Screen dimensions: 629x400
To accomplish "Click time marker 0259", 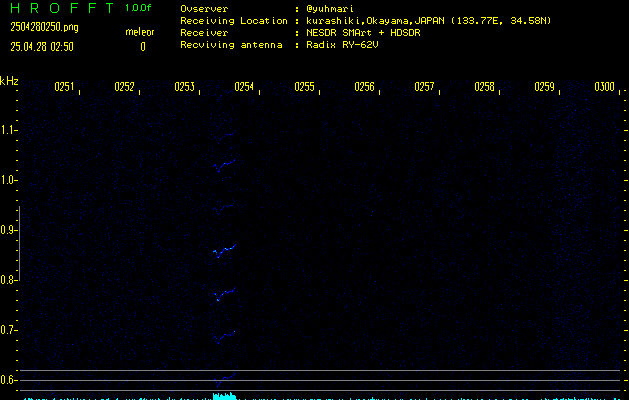I will click(x=544, y=87).
